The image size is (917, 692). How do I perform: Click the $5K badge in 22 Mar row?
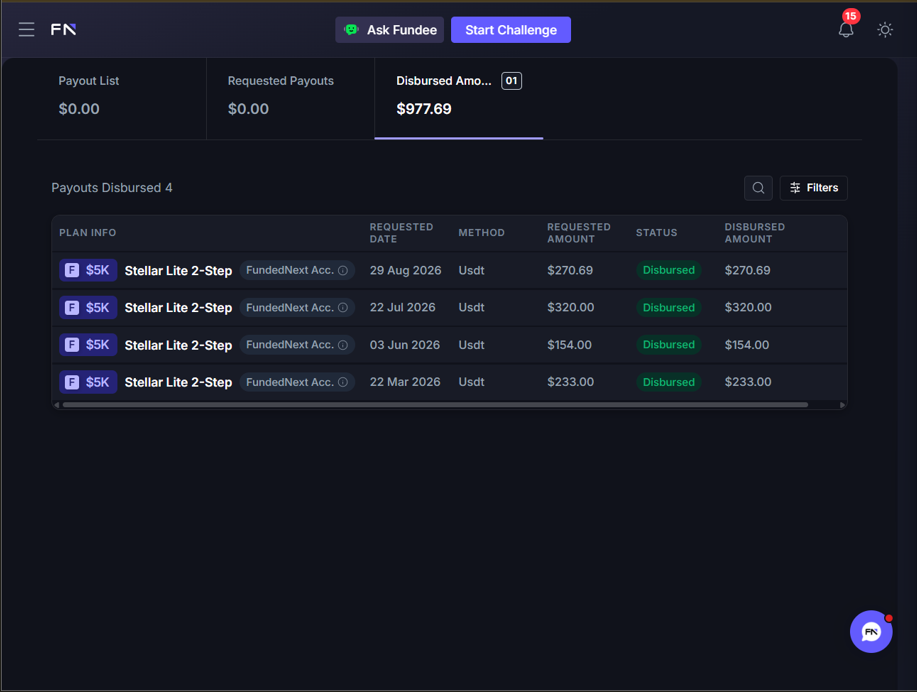pyautogui.click(x=88, y=382)
